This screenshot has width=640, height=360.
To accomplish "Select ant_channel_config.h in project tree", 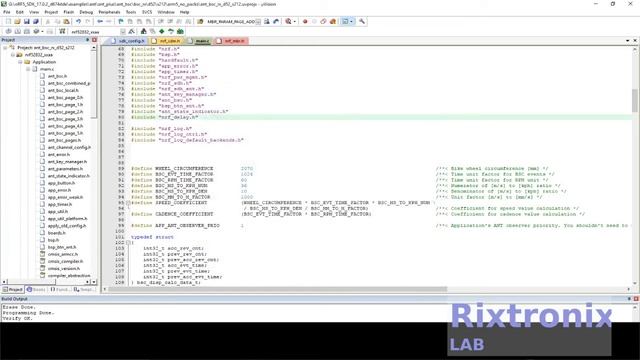I will coord(69,147).
